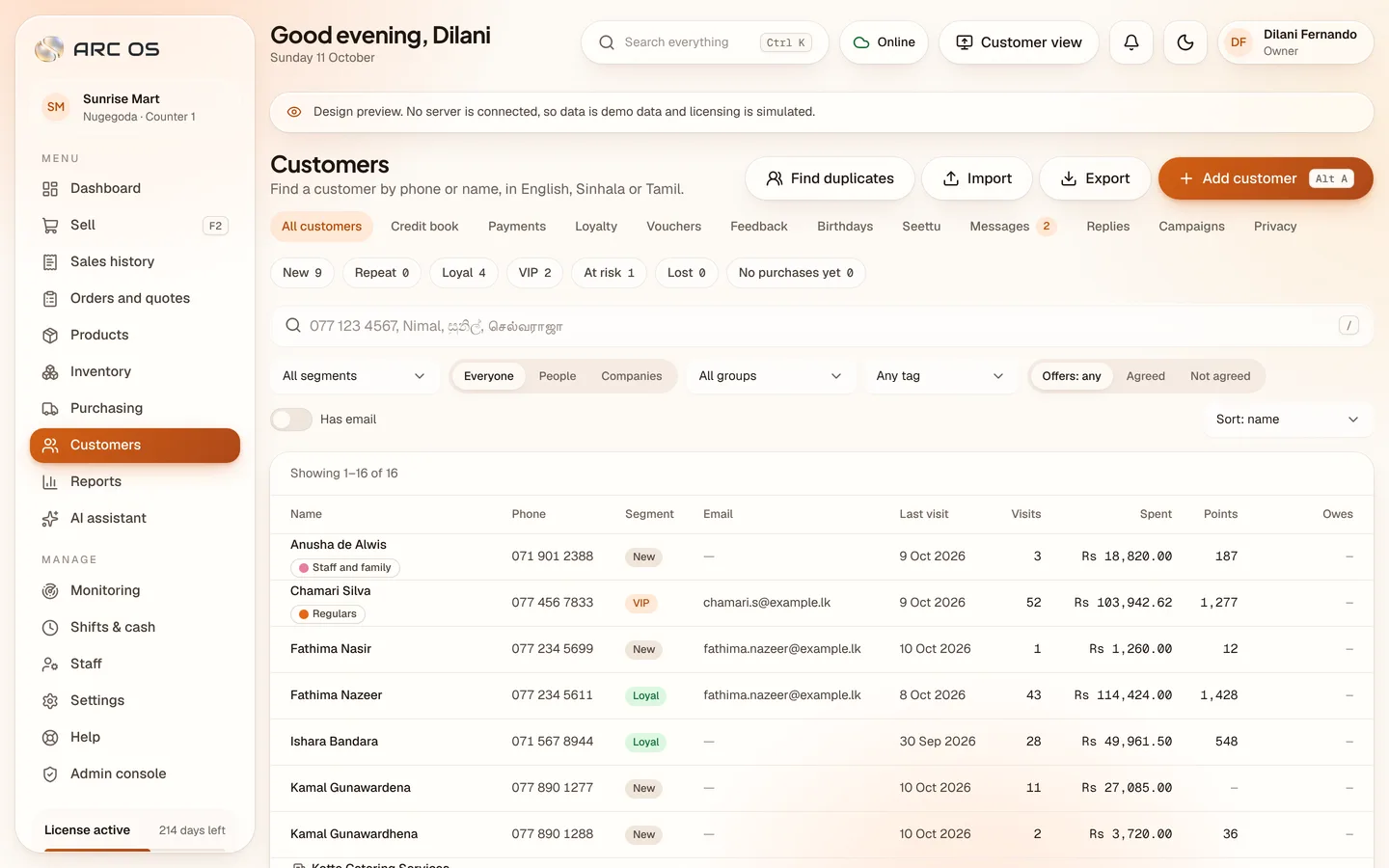Screen dimensions: 1389x868
Task: Click the magnifier icon in customer search
Action: 293,326
